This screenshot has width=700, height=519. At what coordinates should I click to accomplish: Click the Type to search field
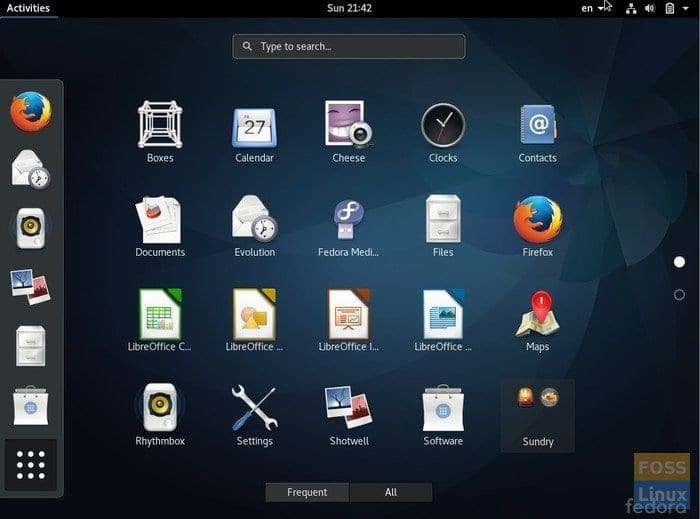[x=349, y=46]
